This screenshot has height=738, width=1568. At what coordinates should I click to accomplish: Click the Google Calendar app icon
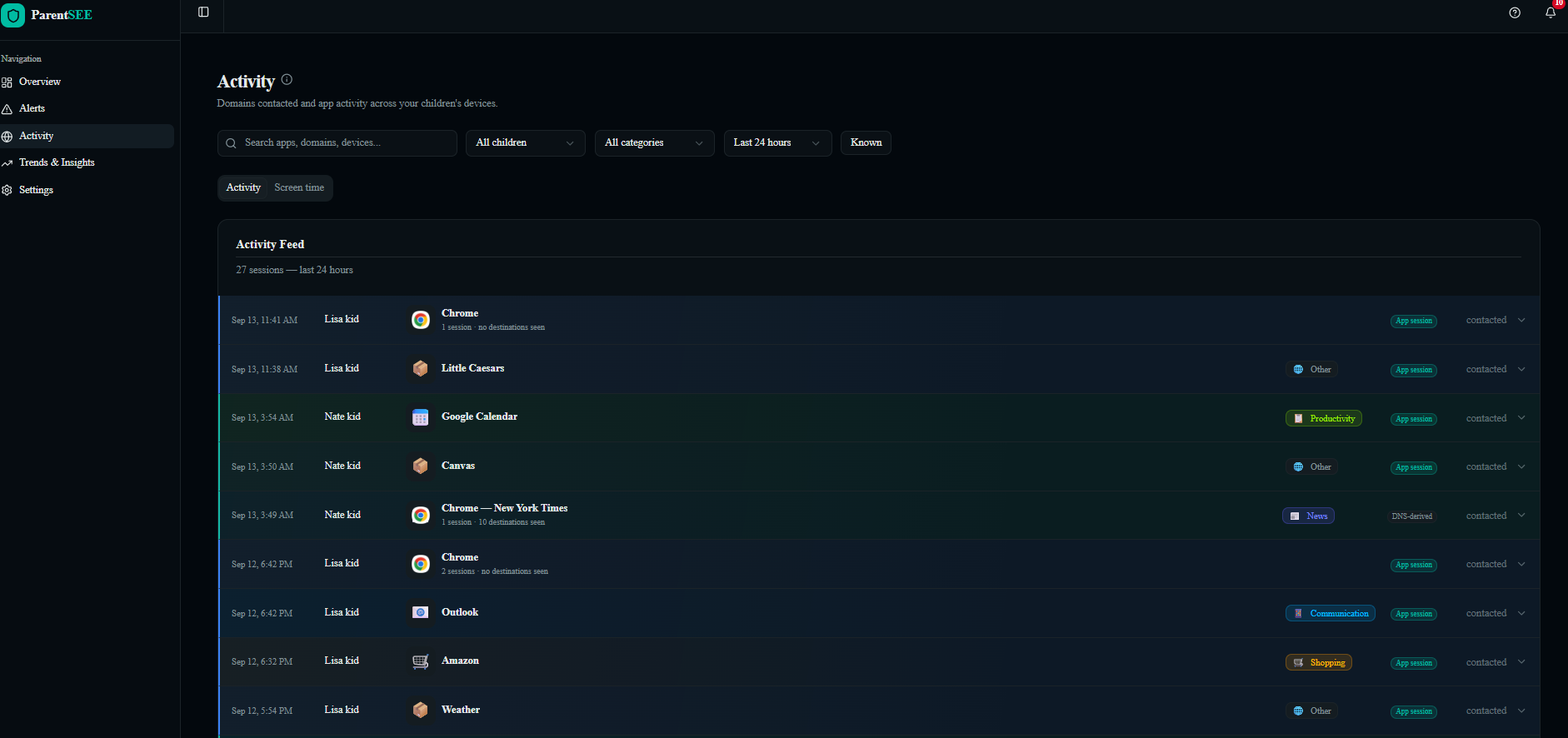click(421, 417)
